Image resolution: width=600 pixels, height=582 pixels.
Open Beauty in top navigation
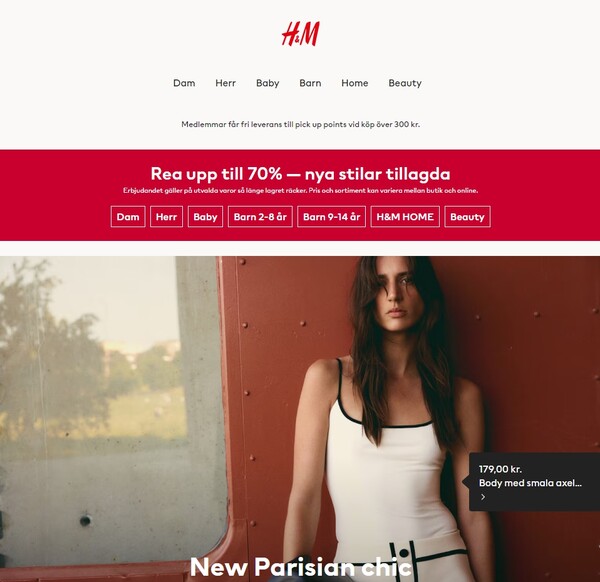click(x=405, y=83)
